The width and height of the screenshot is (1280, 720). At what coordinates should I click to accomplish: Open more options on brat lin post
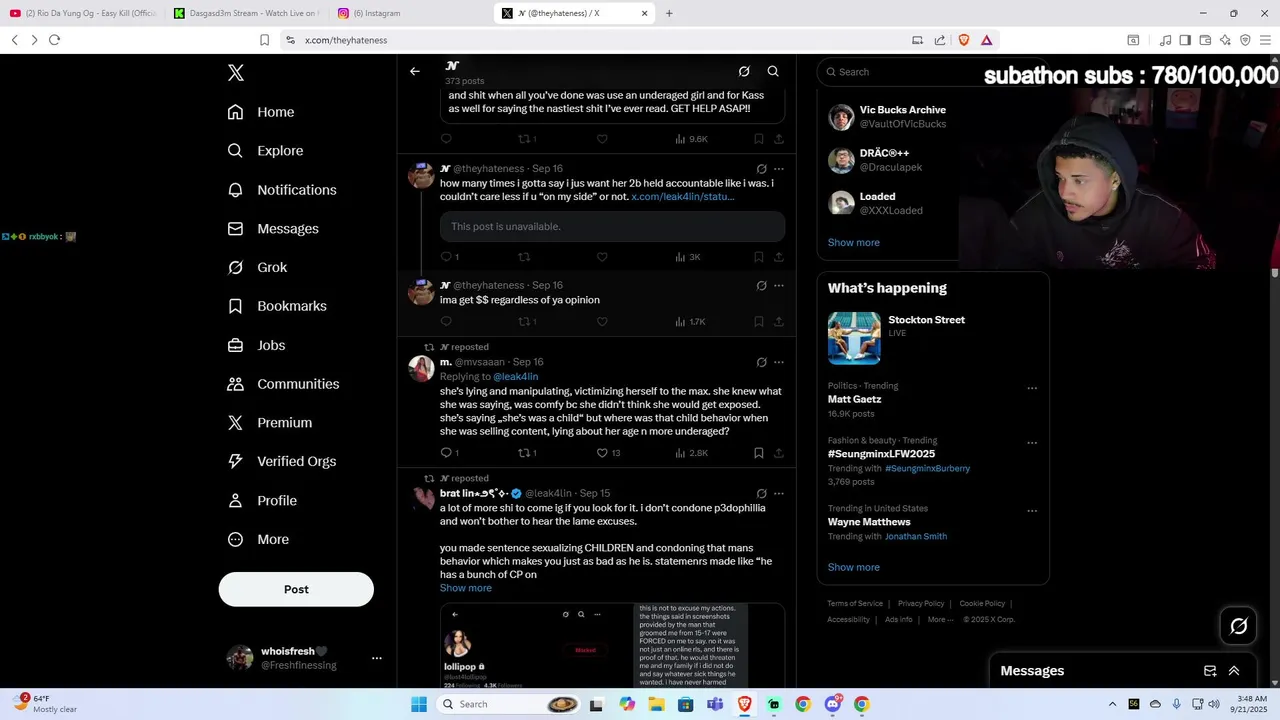pos(779,493)
